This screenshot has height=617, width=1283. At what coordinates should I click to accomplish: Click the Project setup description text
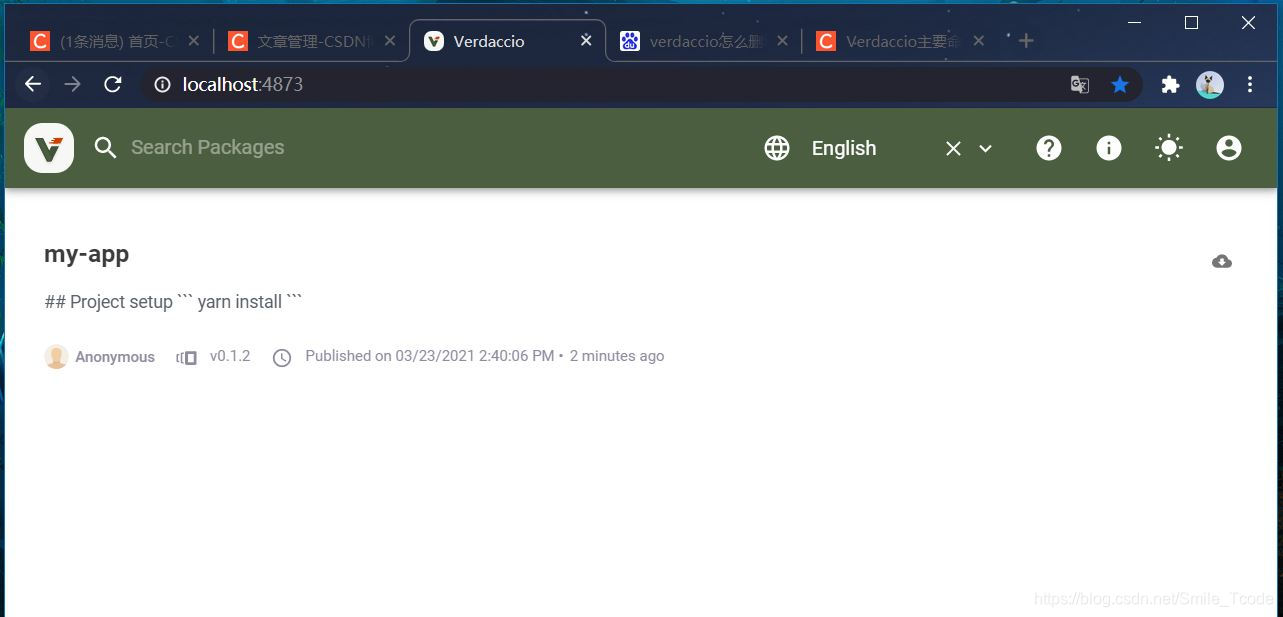(x=173, y=302)
